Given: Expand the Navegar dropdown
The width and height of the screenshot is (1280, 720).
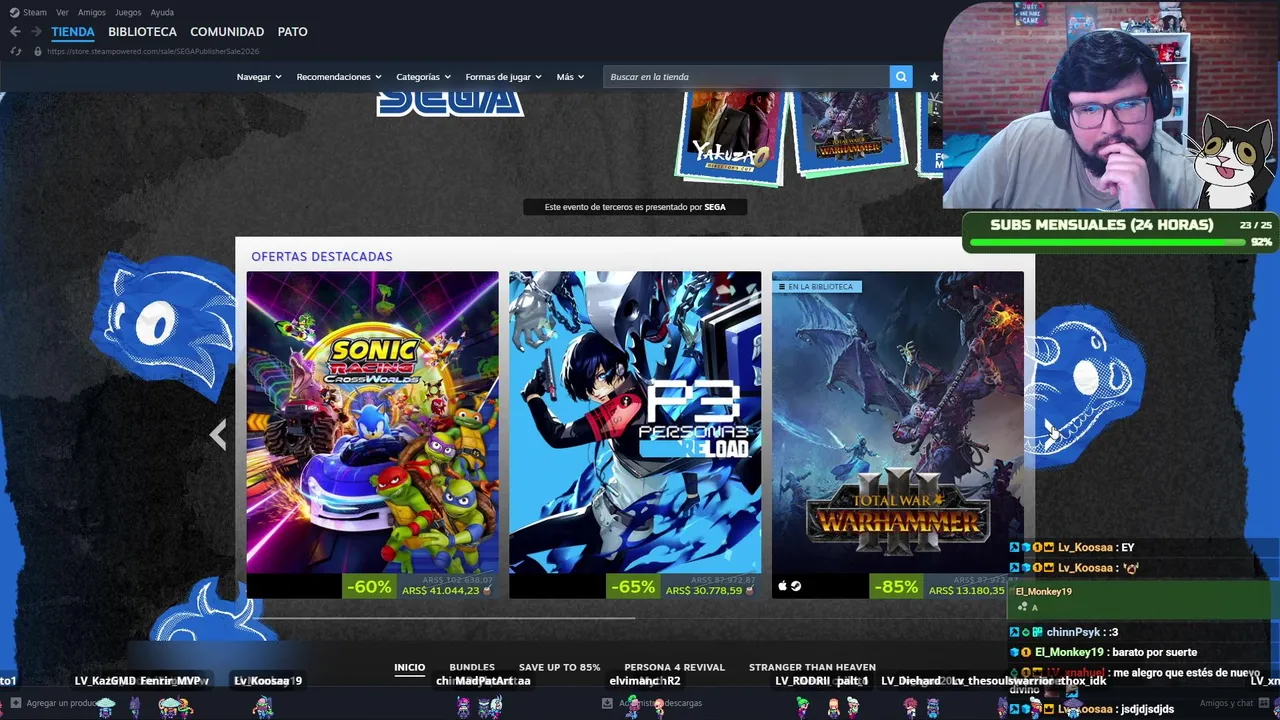Looking at the screenshot, I should tap(259, 77).
